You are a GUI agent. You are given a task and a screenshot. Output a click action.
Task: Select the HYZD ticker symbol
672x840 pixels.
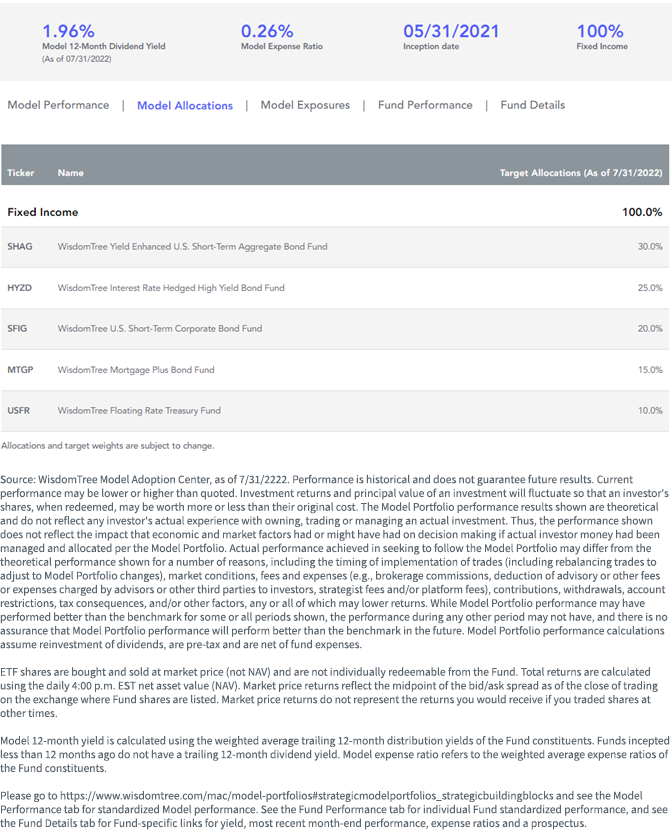(x=19, y=288)
